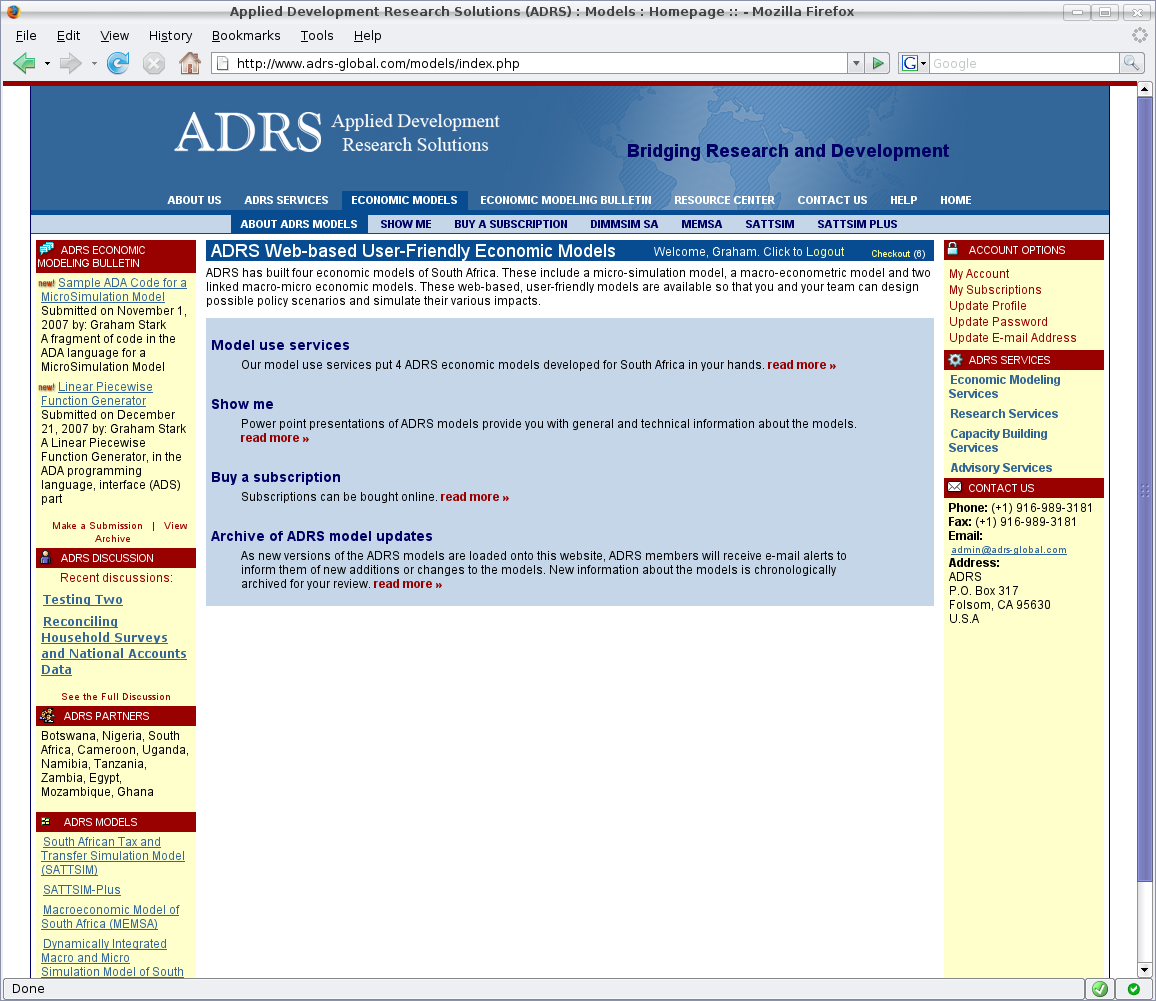Click the Reload page icon

[118, 64]
